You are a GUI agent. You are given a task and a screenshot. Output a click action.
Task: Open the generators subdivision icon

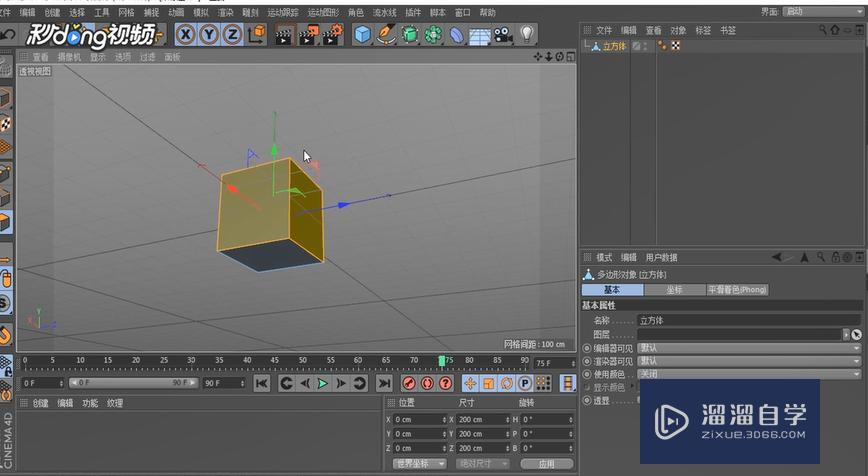pos(410,35)
